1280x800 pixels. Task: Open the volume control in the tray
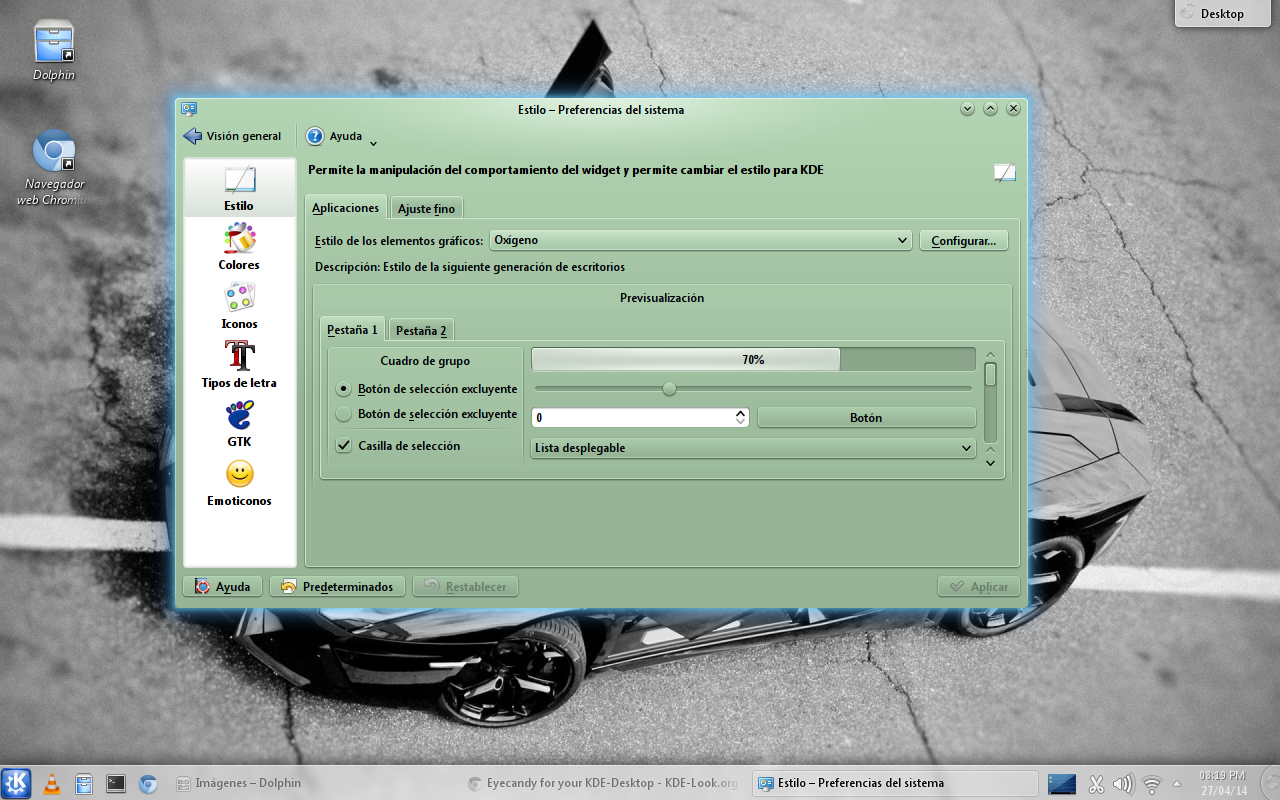tap(1123, 784)
